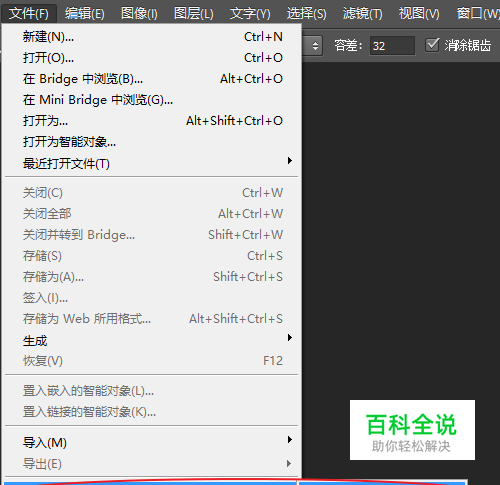Expand the 生成 submenu

152,340
